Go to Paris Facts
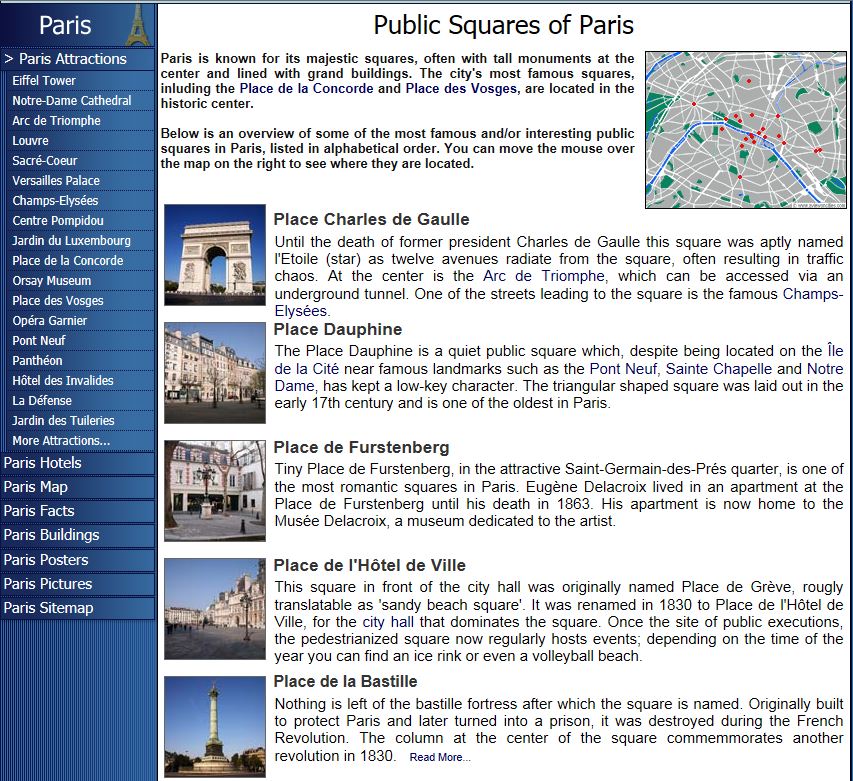Viewport: 853px width, 781px height. 78,511
